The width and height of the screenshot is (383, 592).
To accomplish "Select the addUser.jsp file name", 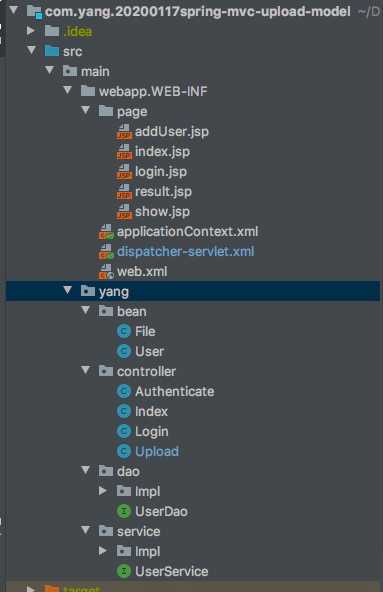I will click(x=172, y=132).
